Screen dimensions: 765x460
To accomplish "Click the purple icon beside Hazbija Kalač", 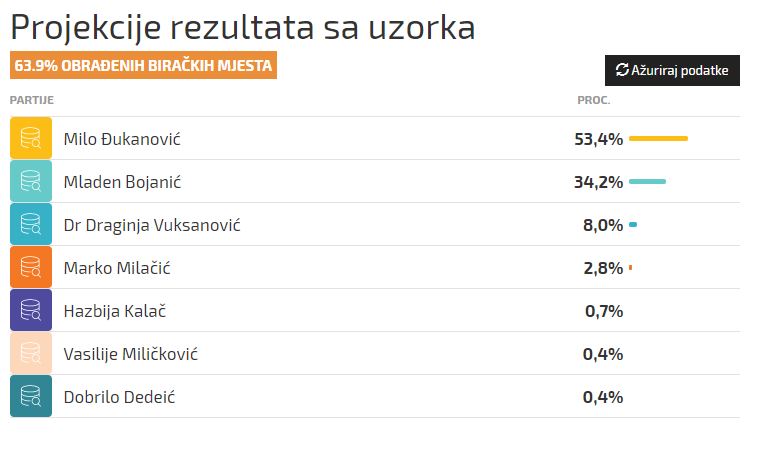I will pos(31,310).
